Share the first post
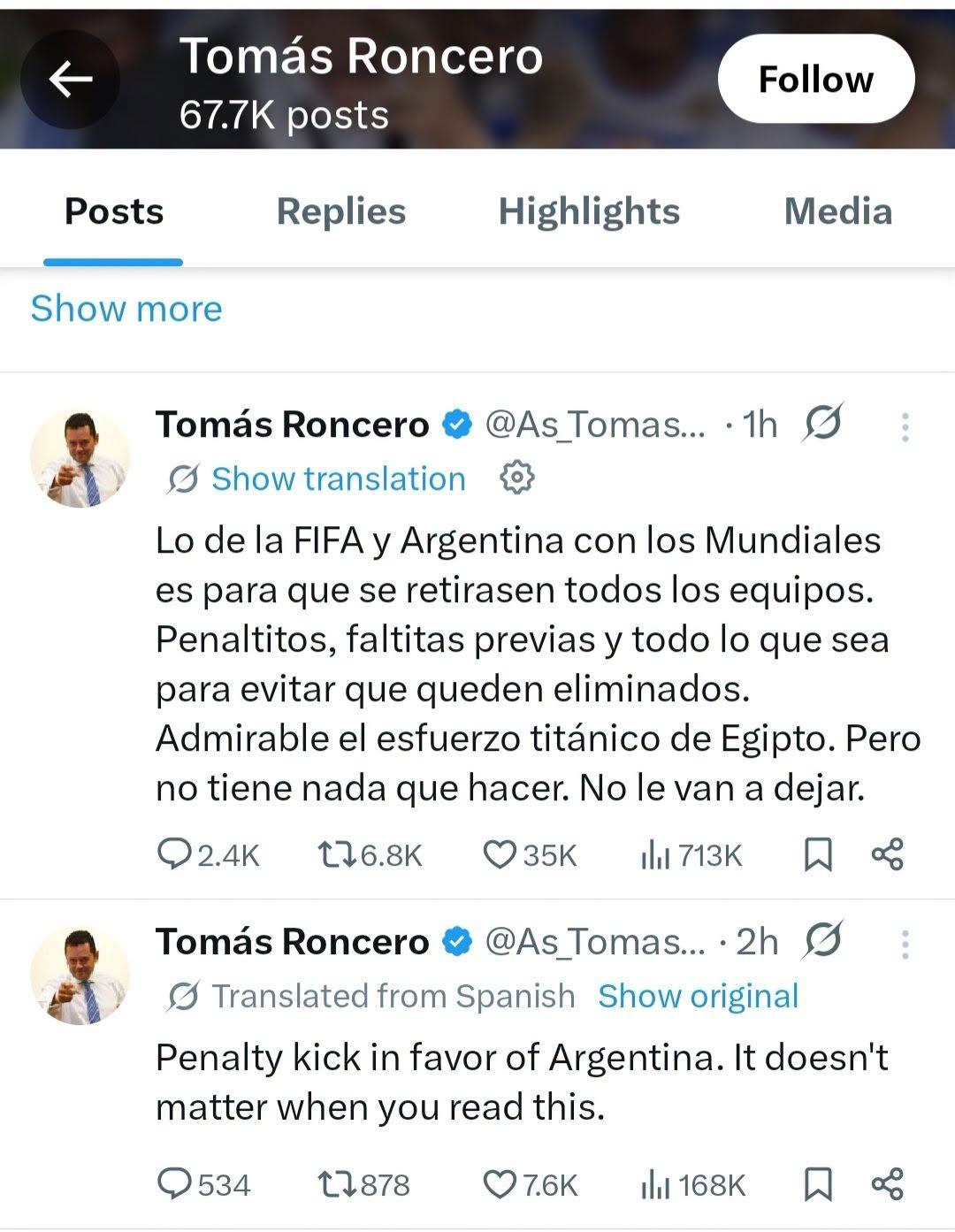955x1232 pixels. point(887,854)
